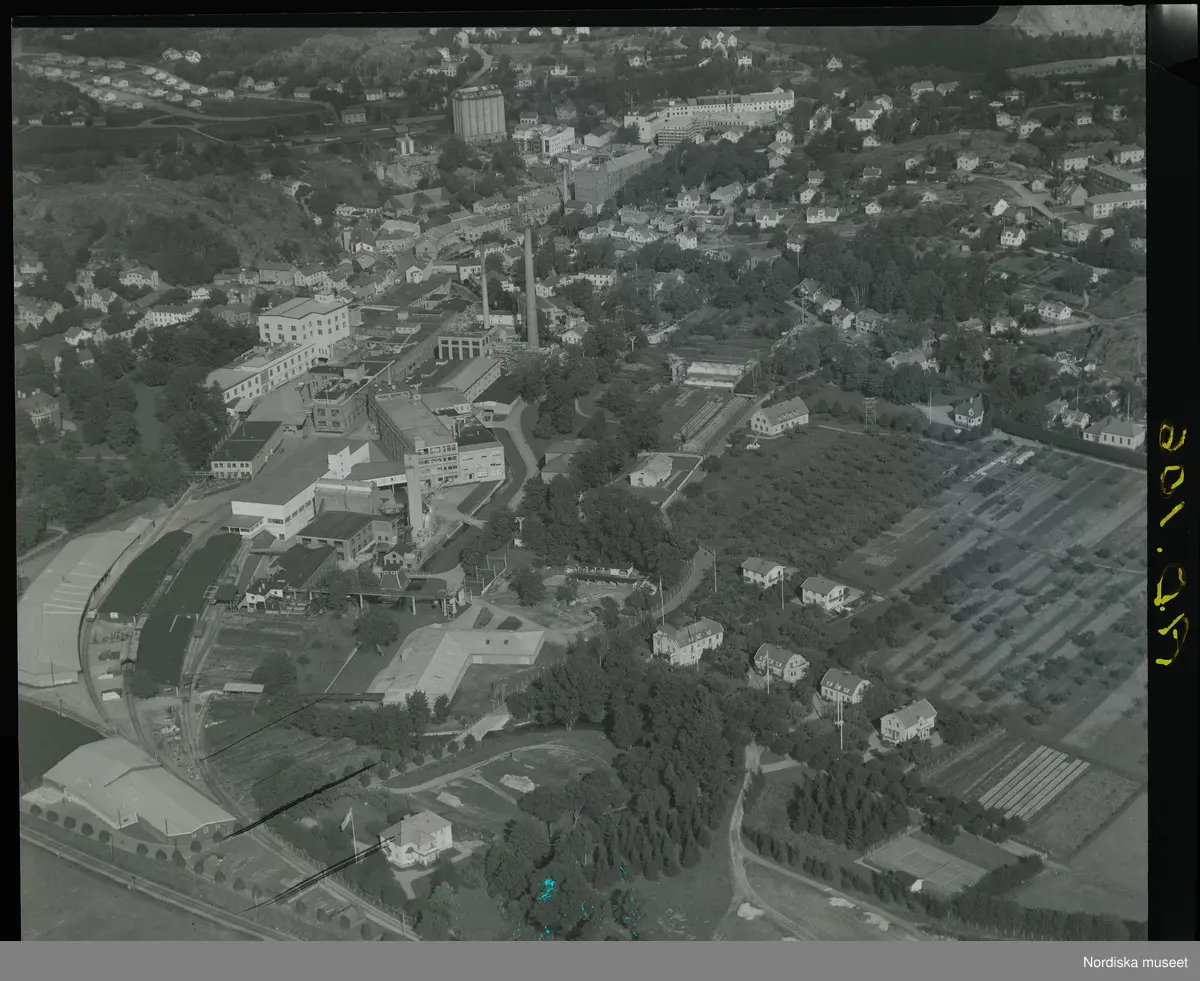Click the shorter chimney left of the tallest
This screenshot has width=1200, height=981.
pos(485,290)
